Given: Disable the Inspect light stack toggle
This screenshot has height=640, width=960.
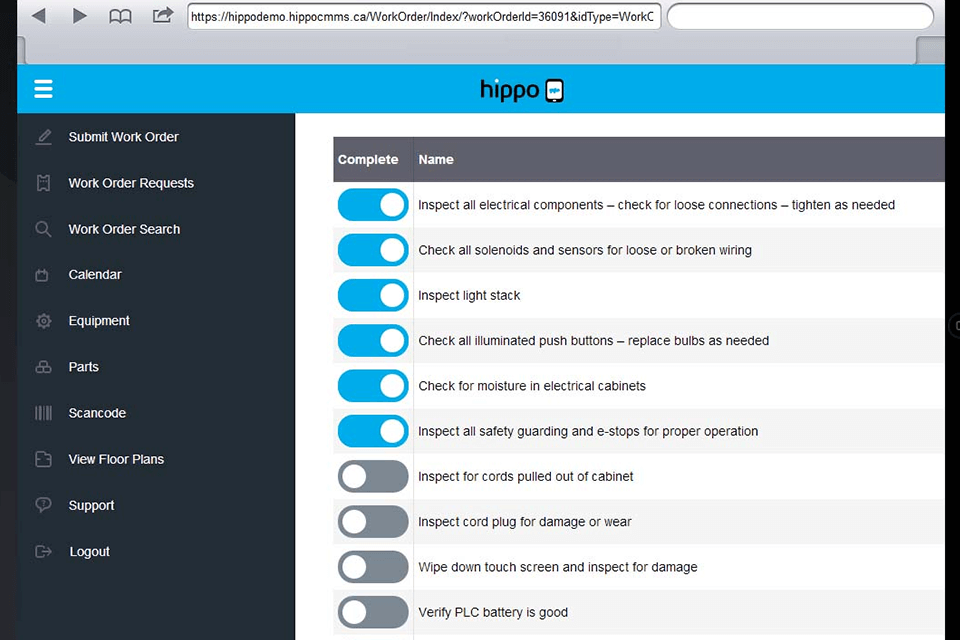Looking at the screenshot, I should click(372, 295).
